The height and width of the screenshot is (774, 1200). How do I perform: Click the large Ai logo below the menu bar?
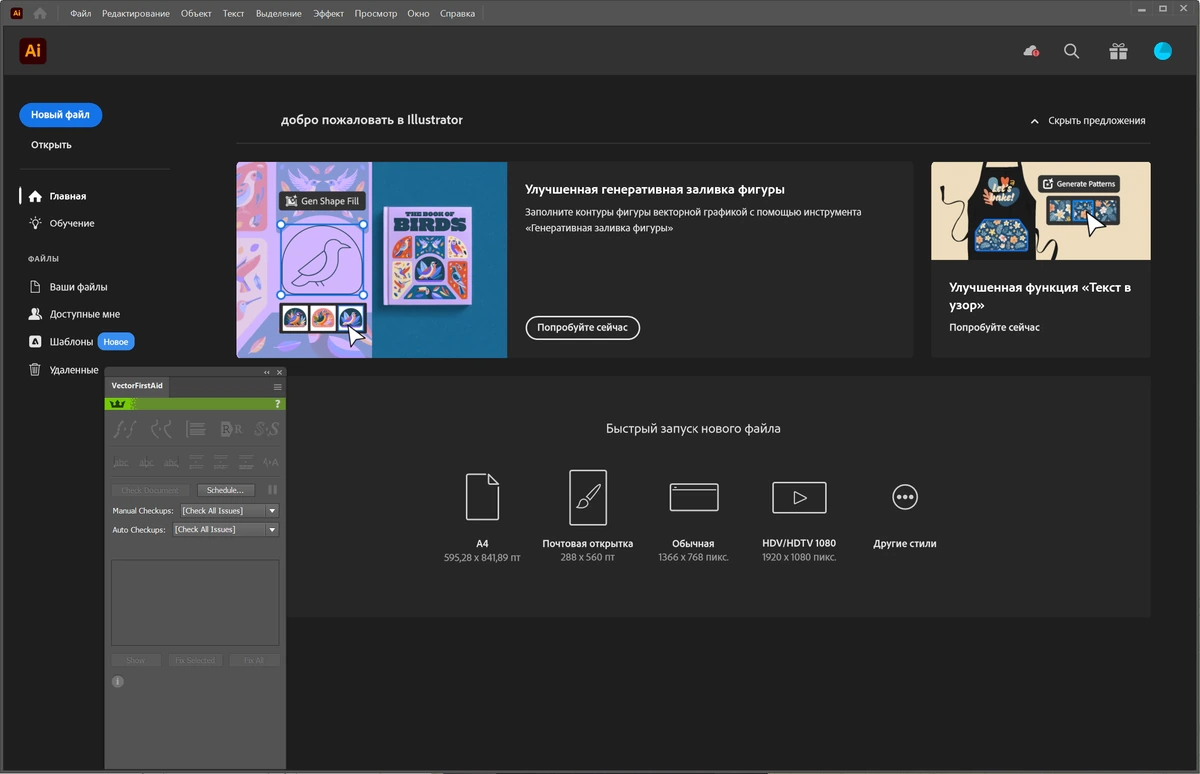coord(33,51)
